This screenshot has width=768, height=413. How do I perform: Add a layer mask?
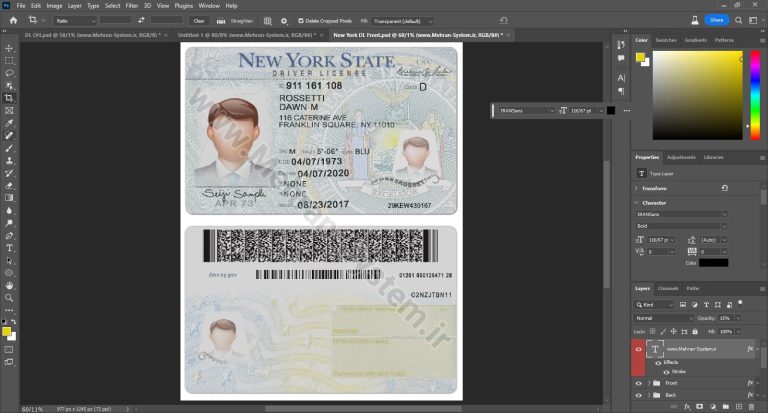click(x=699, y=407)
